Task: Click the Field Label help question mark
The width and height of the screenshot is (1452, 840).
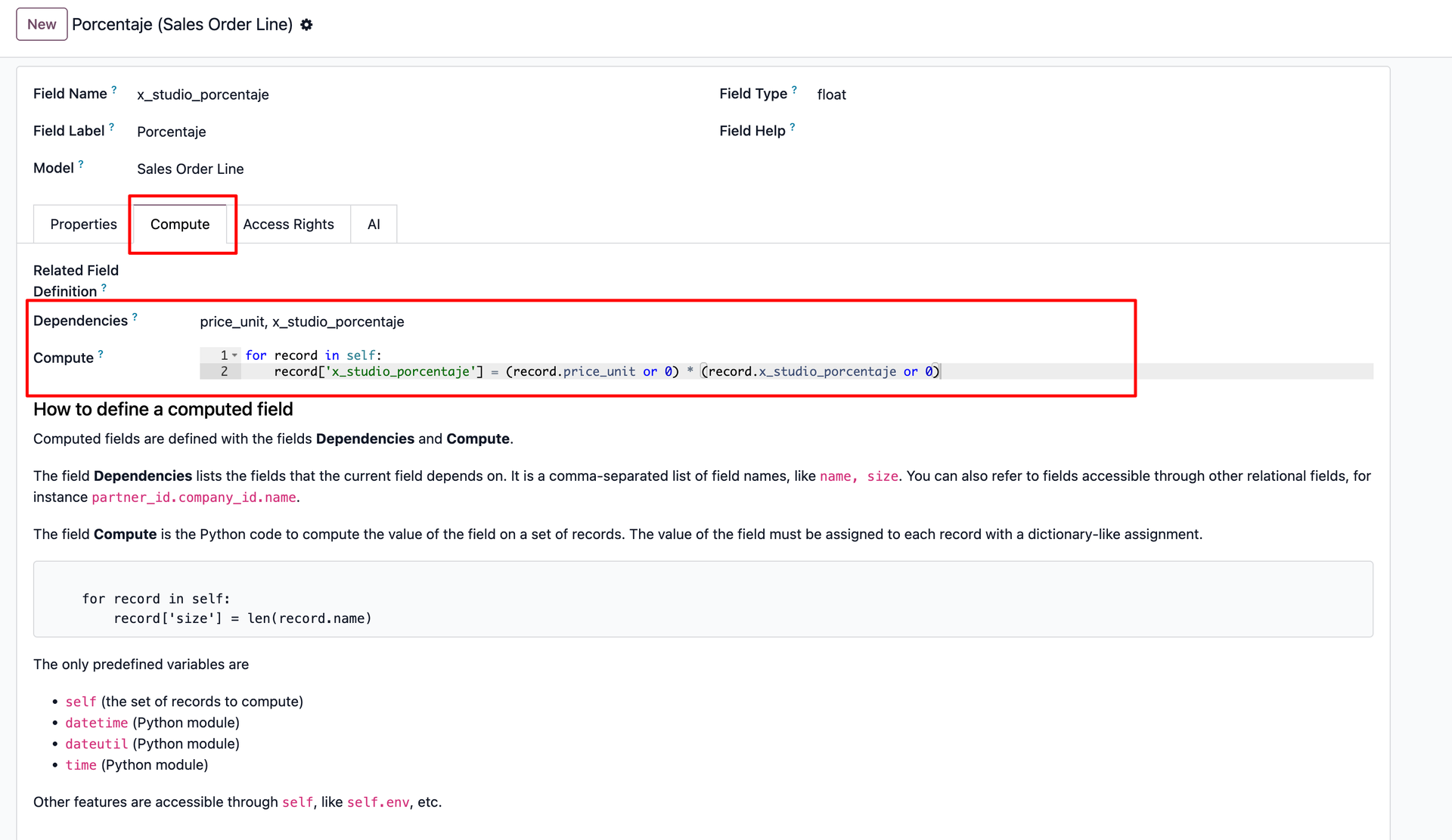Action: coord(112,127)
